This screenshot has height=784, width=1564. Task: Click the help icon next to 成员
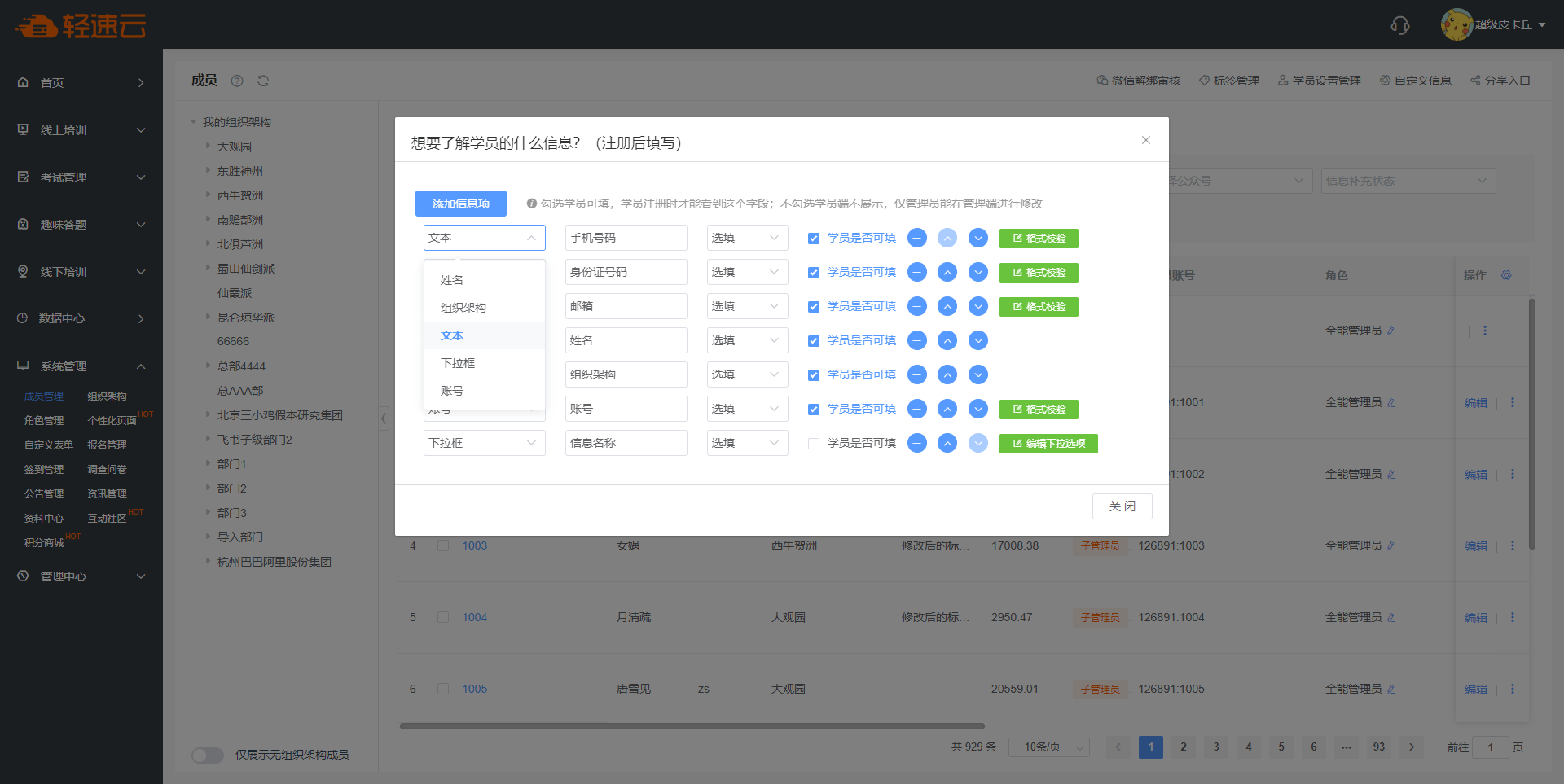click(237, 81)
